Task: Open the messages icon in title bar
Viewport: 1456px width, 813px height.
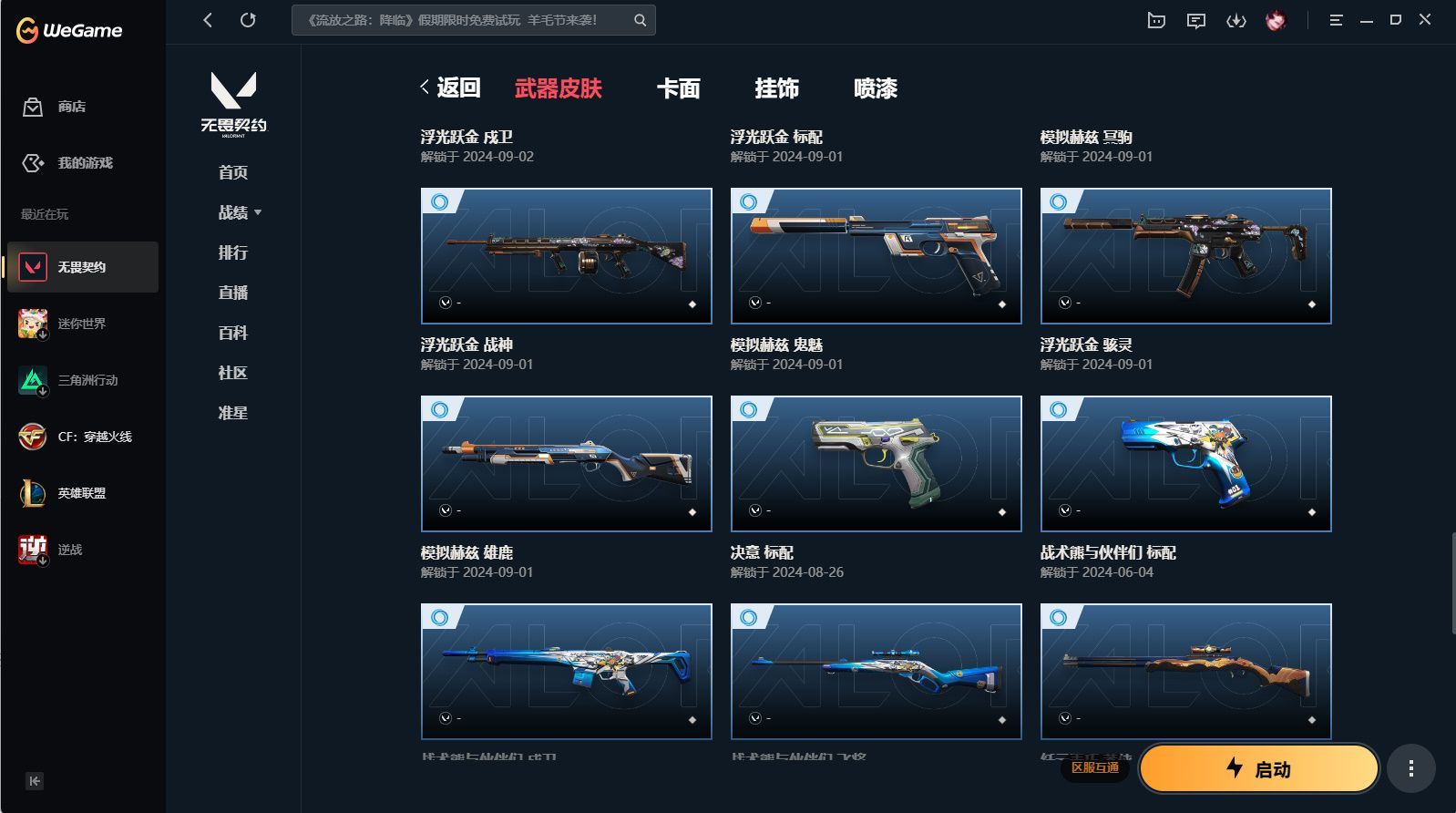Action: click(x=1196, y=20)
